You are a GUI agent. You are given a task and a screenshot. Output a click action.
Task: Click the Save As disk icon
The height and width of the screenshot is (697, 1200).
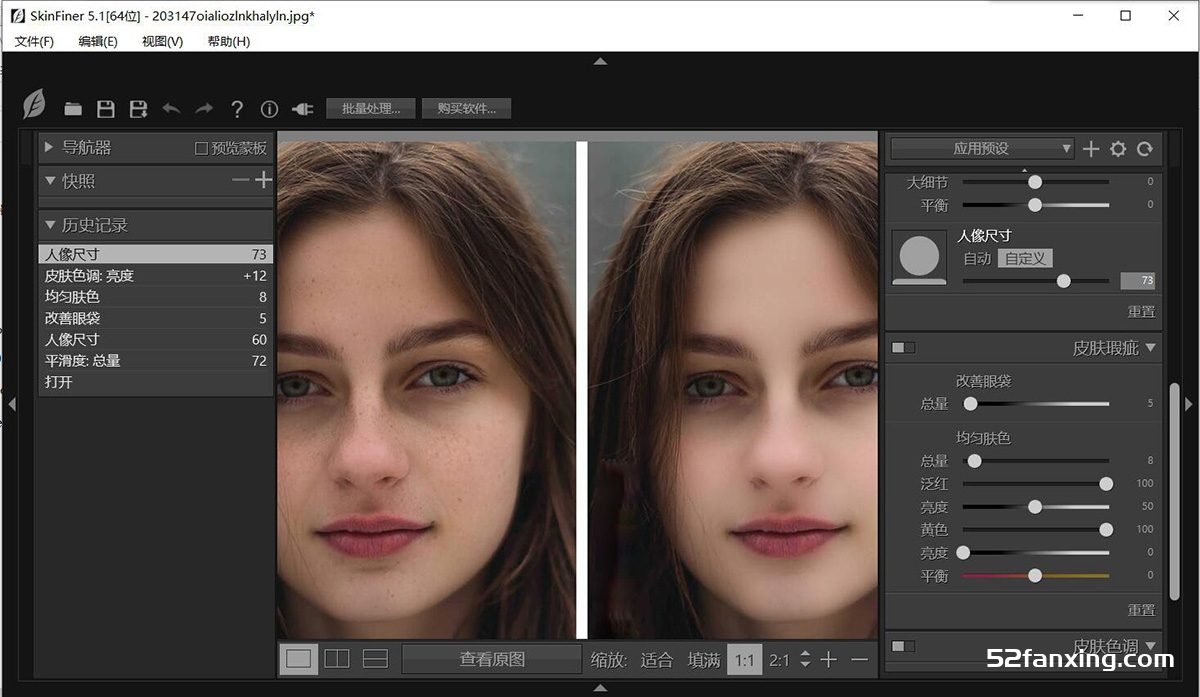pos(138,109)
